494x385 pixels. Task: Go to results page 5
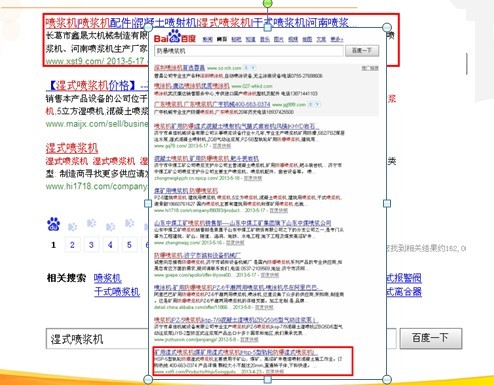(x=129, y=245)
